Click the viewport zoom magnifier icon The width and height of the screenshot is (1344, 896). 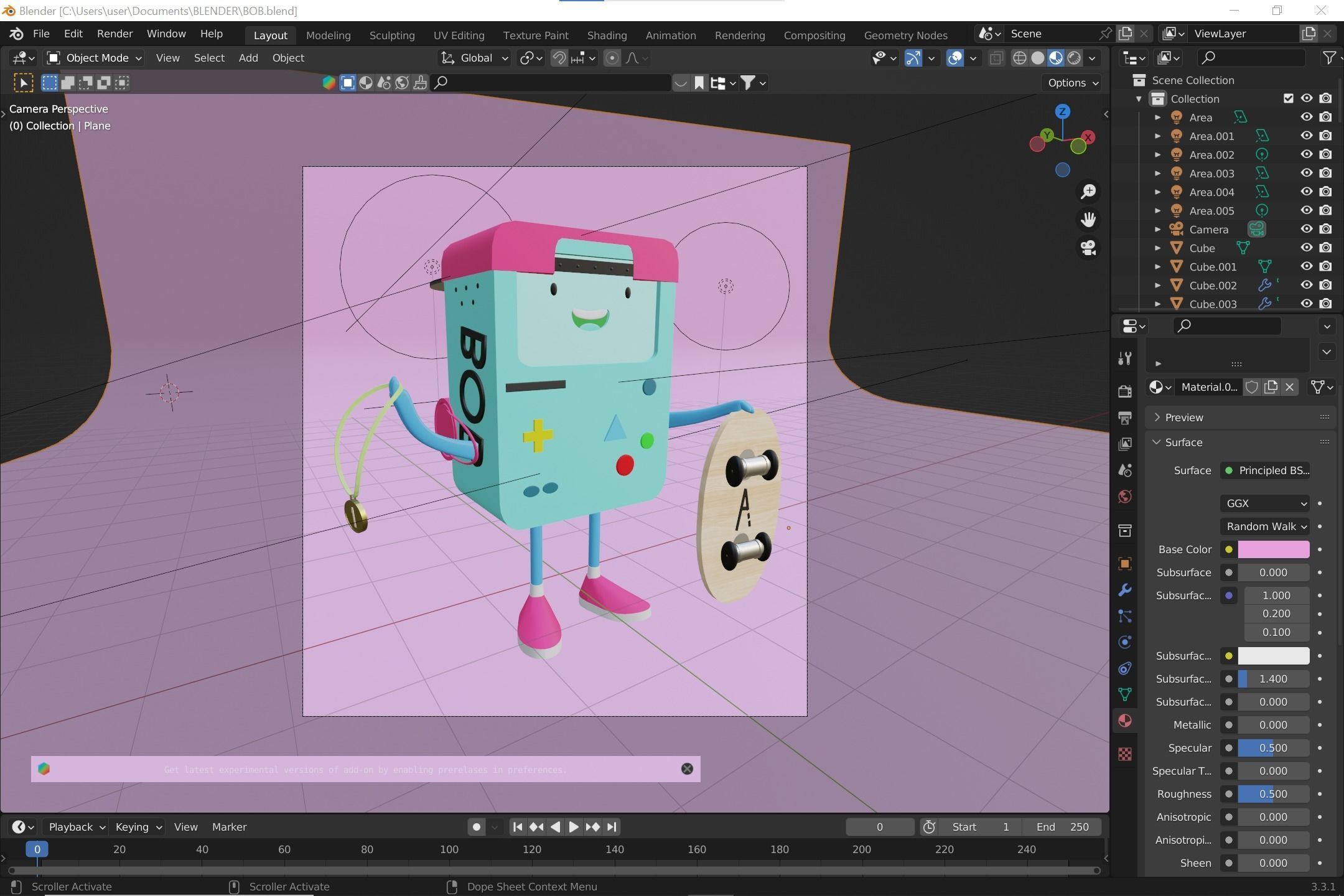[x=1088, y=192]
